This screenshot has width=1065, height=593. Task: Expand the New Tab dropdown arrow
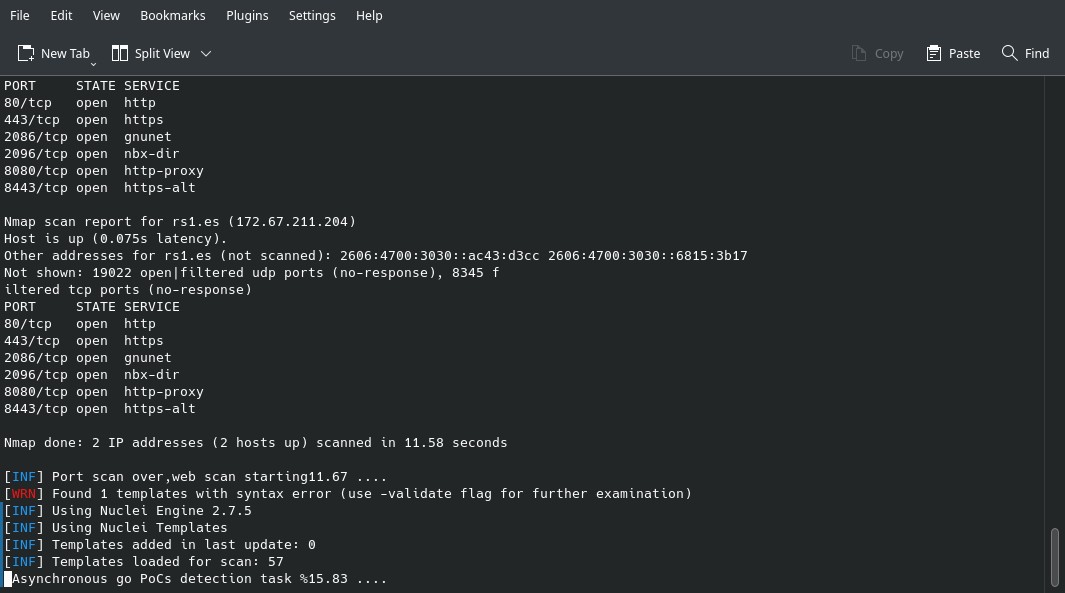coord(93,63)
